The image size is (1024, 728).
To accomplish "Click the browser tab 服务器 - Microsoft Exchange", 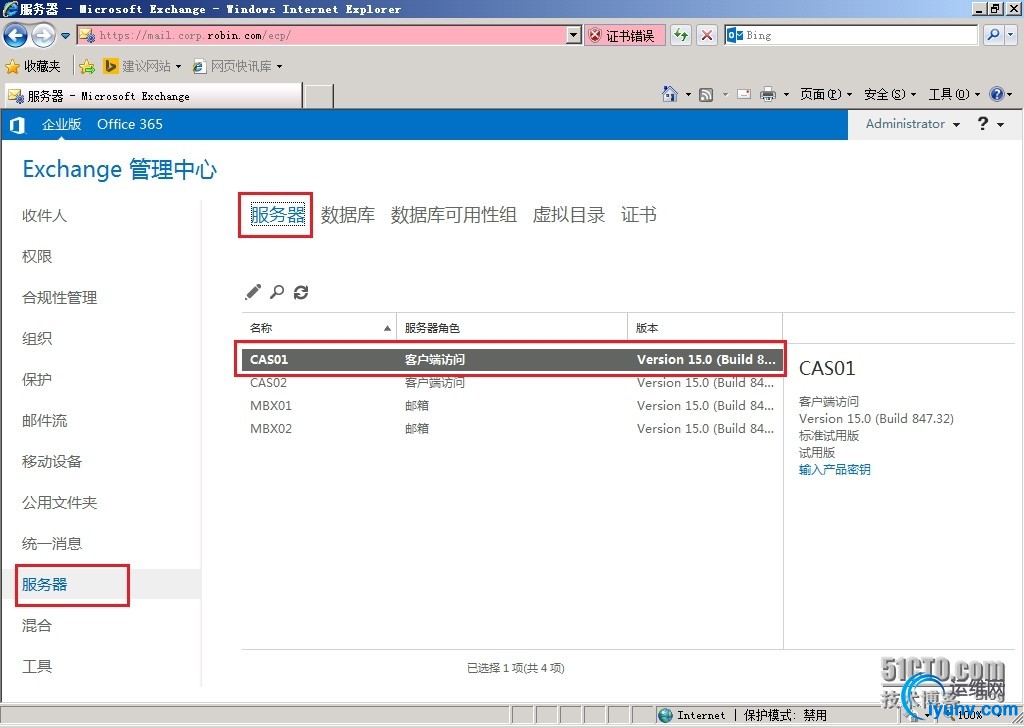I will 154,96.
